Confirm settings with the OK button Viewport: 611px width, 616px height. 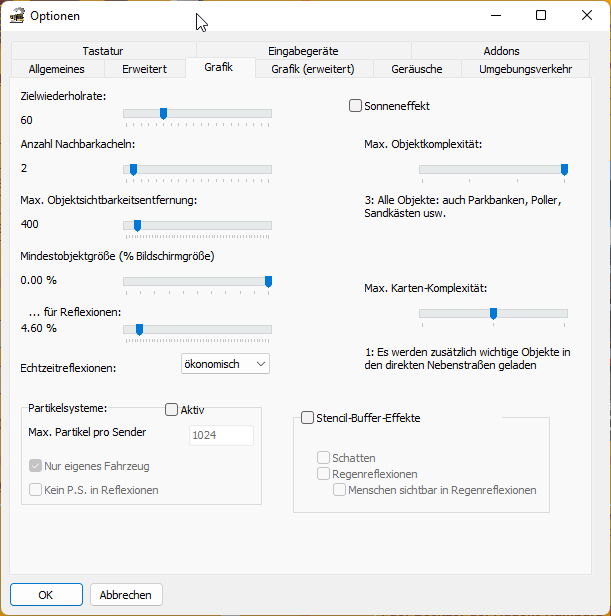click(x=46, y=594)
